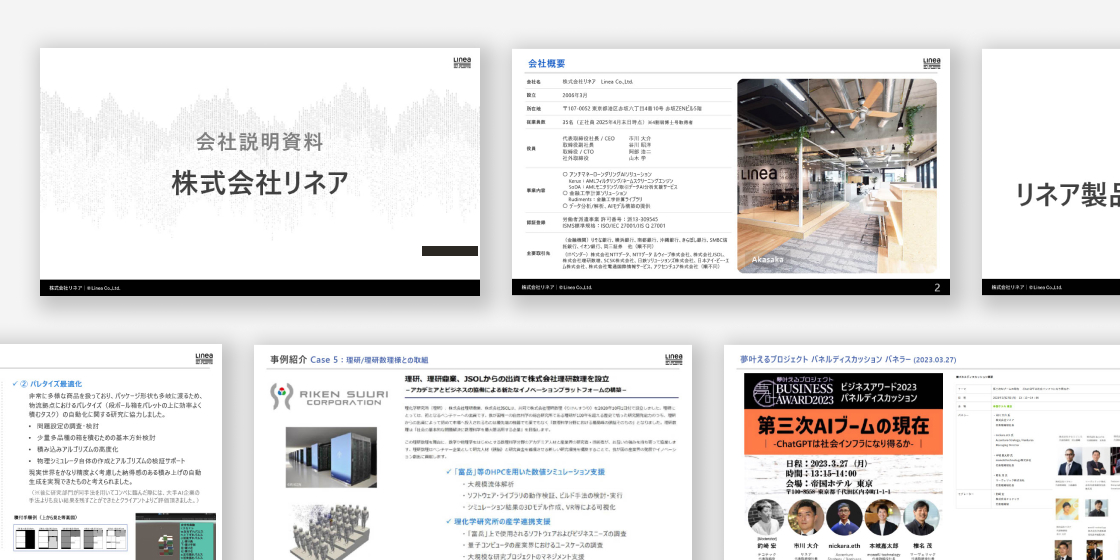
Task: Click the supercomputer photo on the Case 5 slide
Action: (x=331, y=458)
